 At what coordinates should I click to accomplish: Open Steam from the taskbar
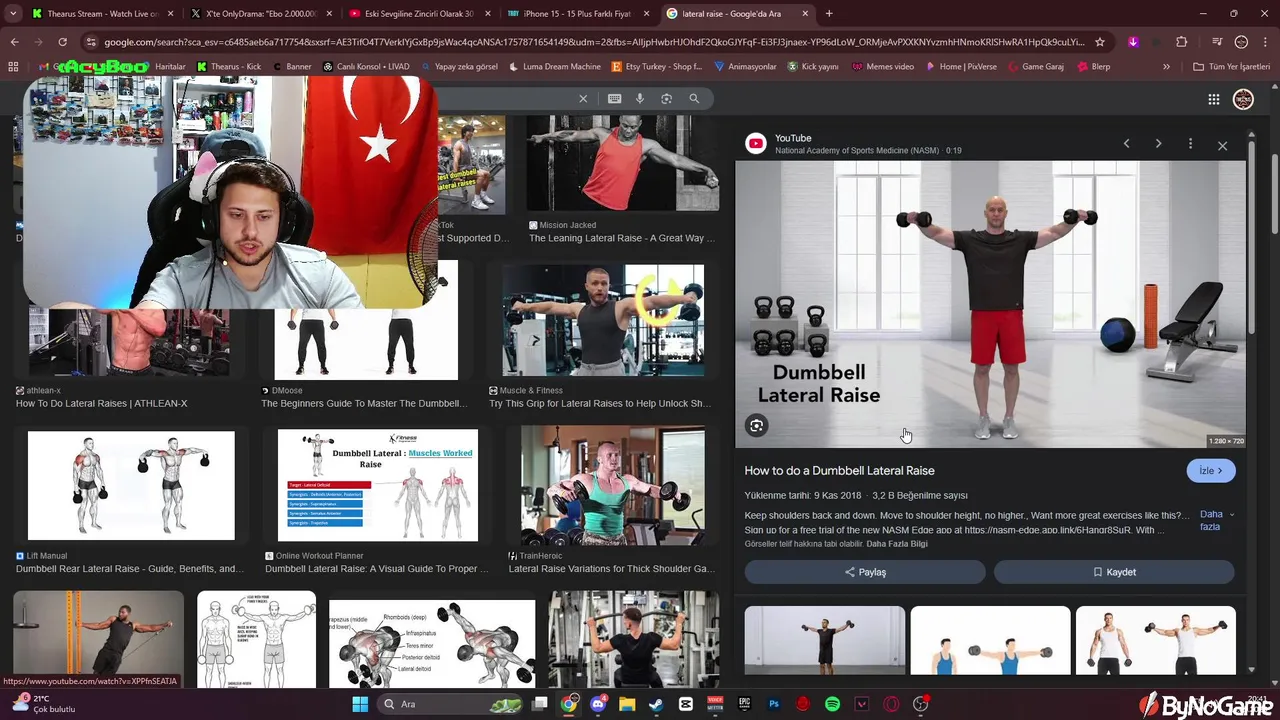tap(656, 704)
